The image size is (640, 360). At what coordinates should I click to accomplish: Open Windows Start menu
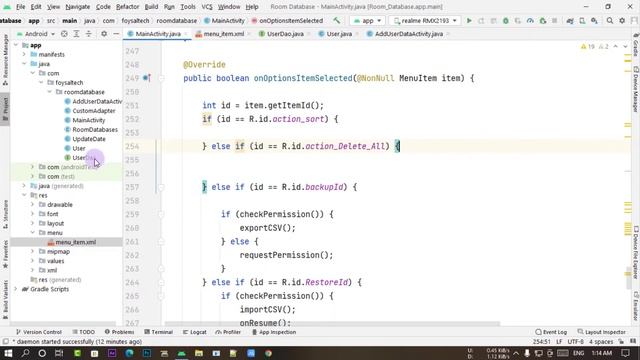point(8,353)
